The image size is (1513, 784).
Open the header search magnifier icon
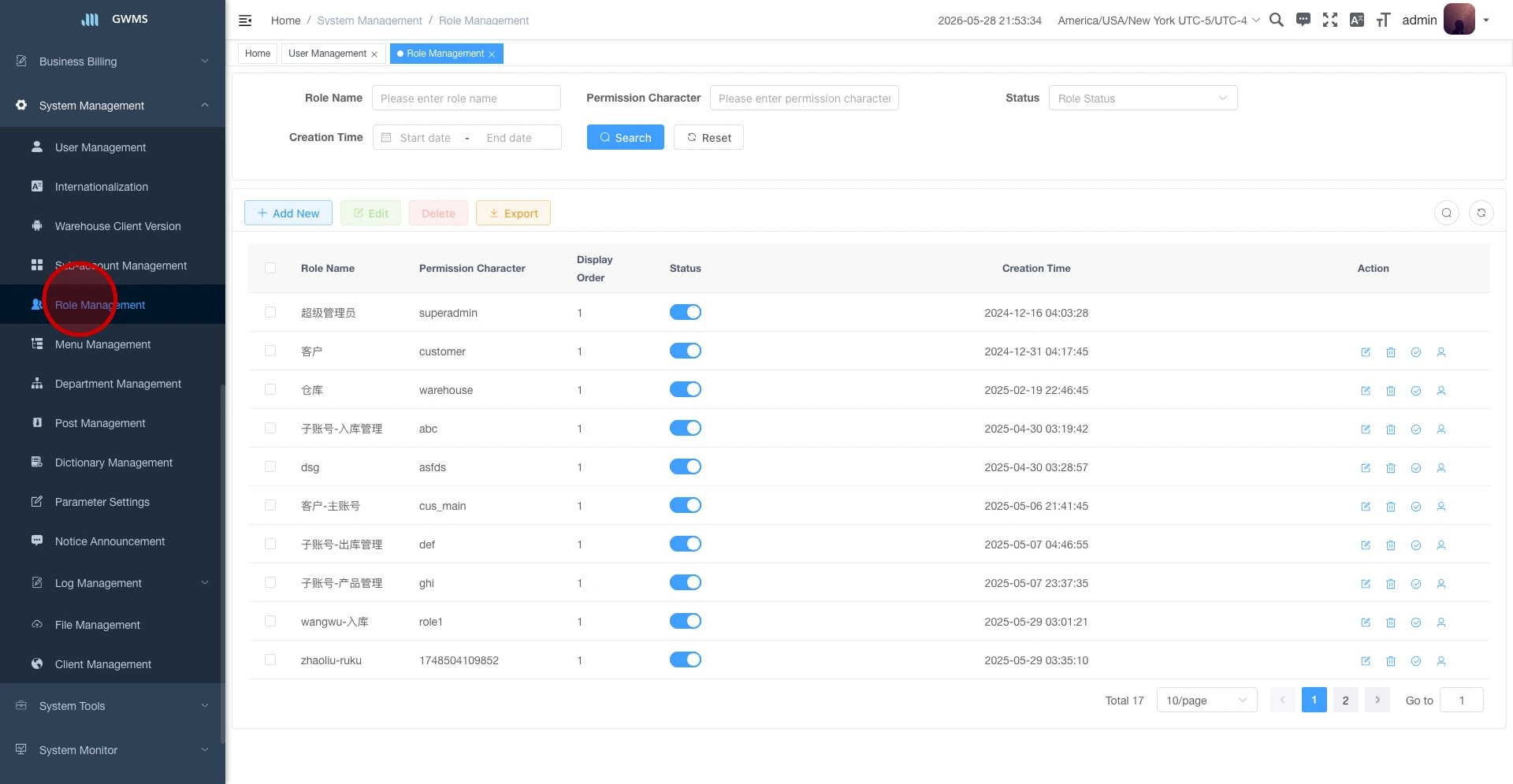[1277, 20]
